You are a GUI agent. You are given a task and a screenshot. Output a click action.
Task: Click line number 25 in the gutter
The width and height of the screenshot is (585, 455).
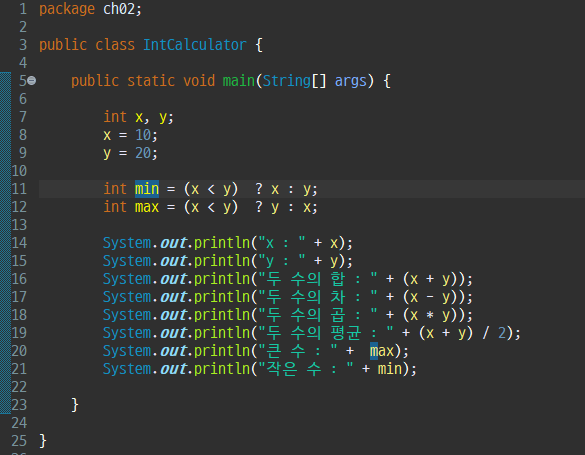[x=19, y=441]
